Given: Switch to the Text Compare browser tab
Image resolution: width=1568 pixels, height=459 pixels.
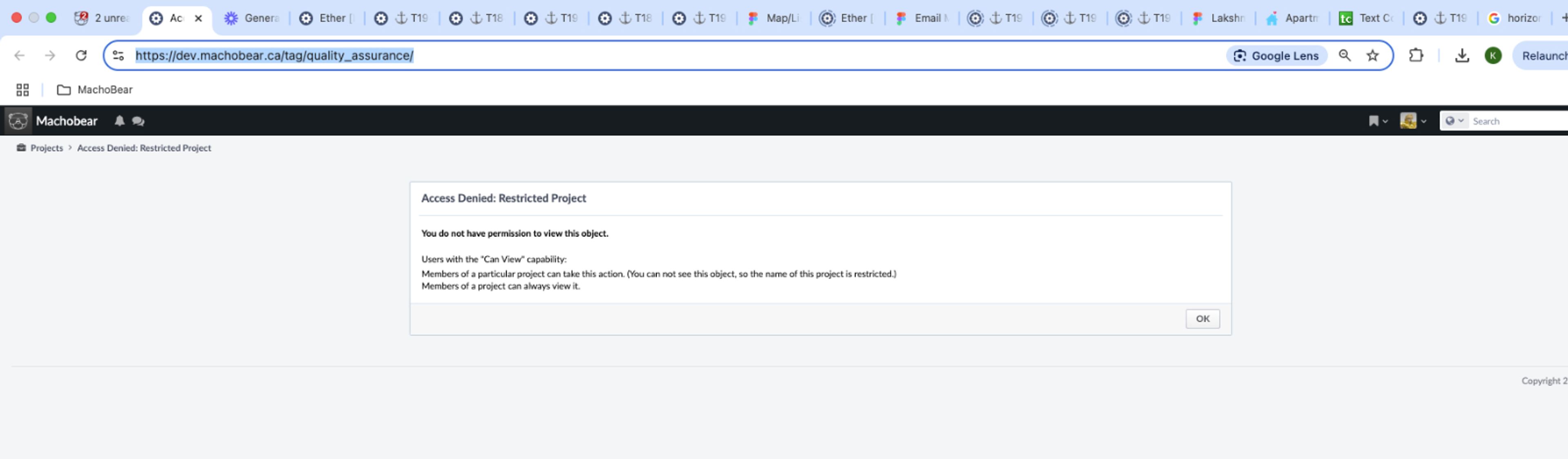Looking at the screenshot, I should click(x=1367, y=18).
